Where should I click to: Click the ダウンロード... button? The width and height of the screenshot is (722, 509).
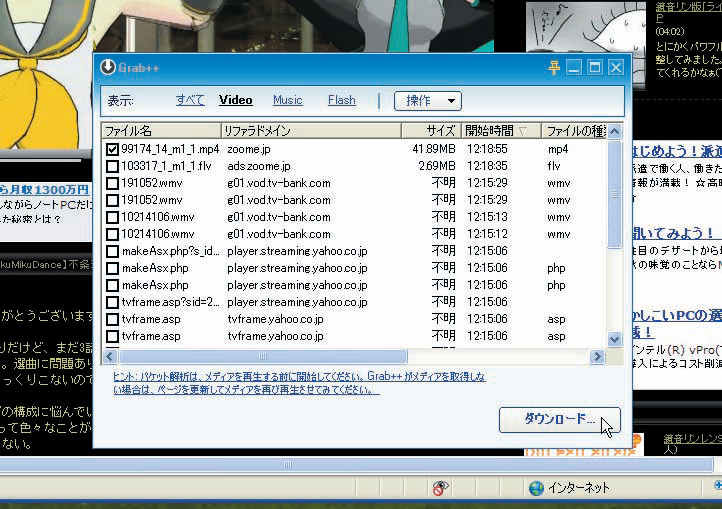click(x=559, y=420)
